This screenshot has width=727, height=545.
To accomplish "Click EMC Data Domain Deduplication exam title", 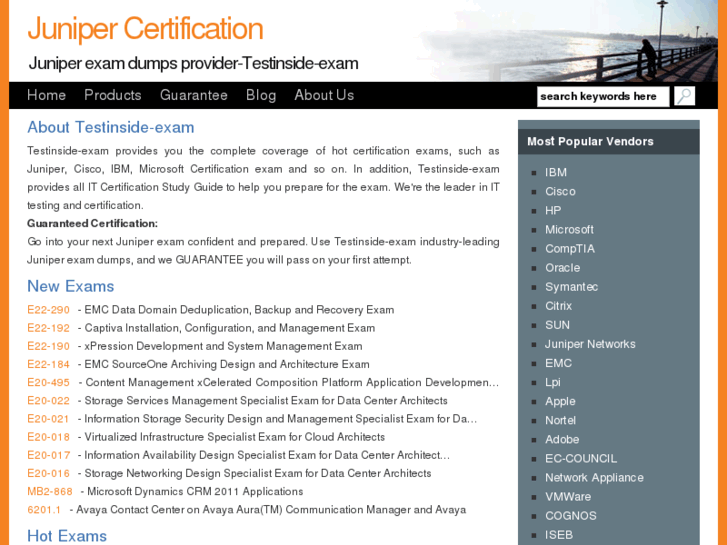I will pos(239,310).
